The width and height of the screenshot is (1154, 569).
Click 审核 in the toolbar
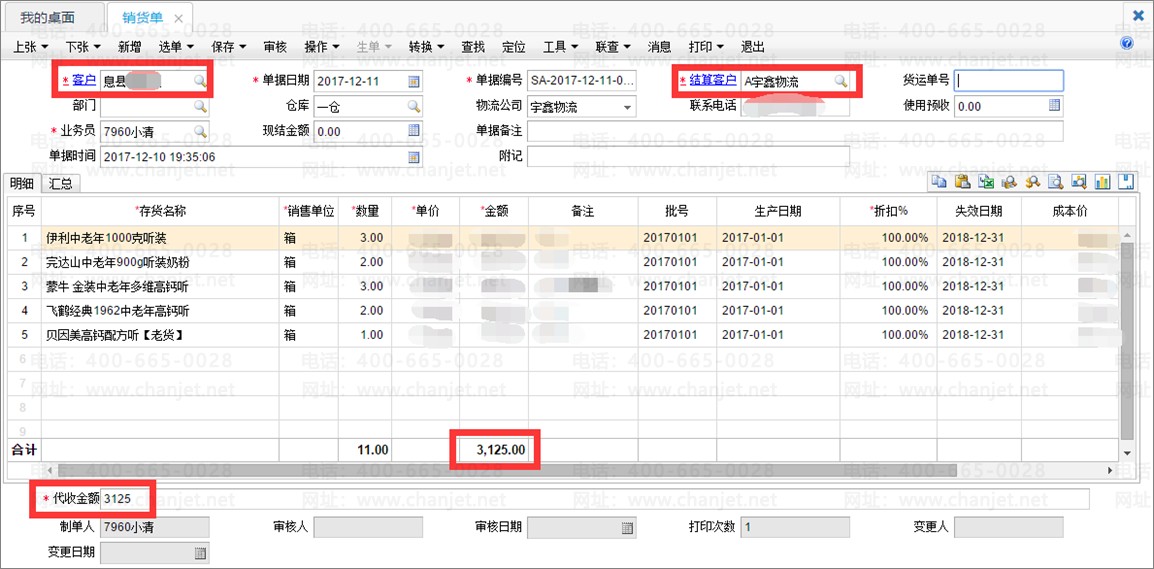click(275, 46)
